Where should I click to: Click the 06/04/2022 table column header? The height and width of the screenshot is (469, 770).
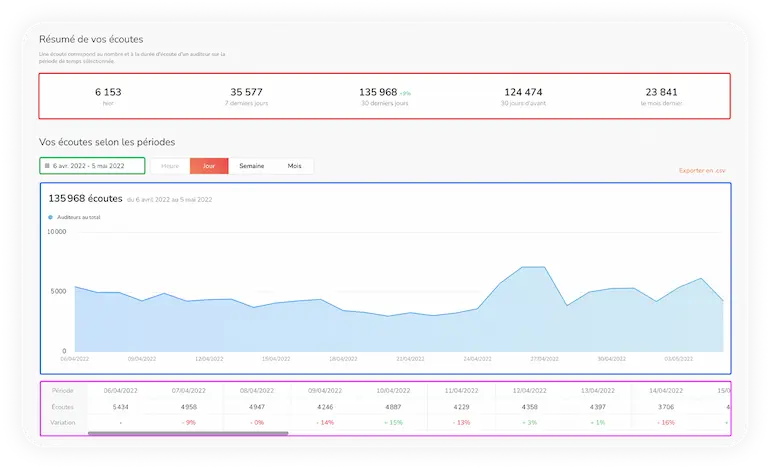click(121, 391)
